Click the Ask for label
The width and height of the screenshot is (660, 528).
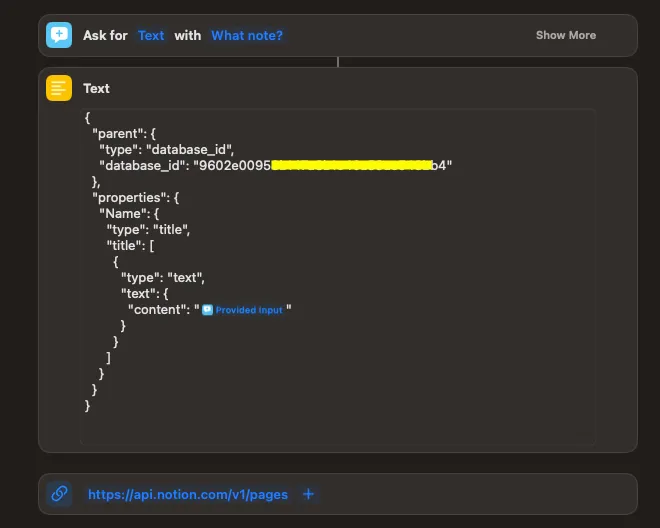coord(105,35)
